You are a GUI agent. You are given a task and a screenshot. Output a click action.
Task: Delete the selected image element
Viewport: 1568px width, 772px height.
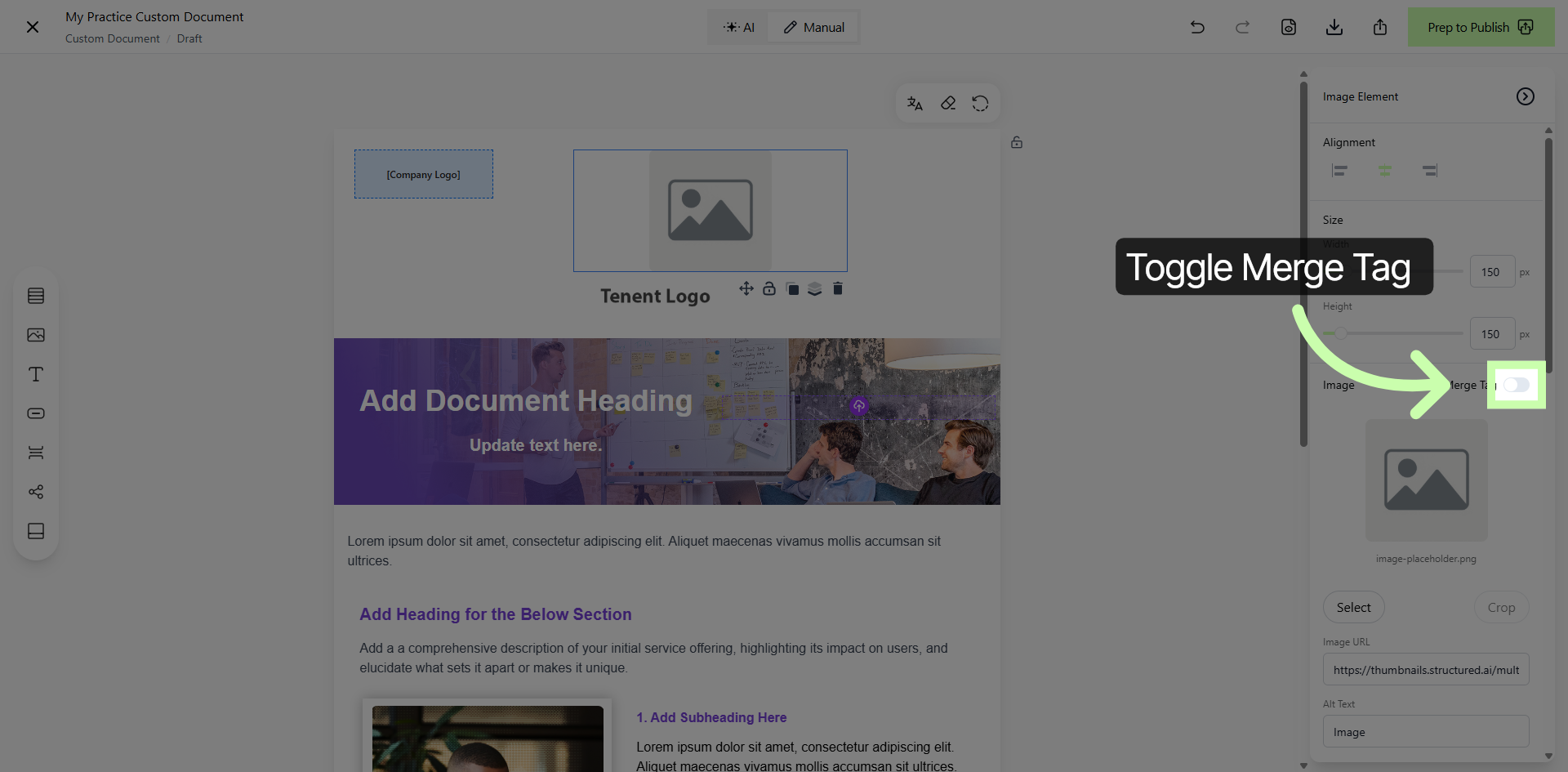[x=838, y=288]
